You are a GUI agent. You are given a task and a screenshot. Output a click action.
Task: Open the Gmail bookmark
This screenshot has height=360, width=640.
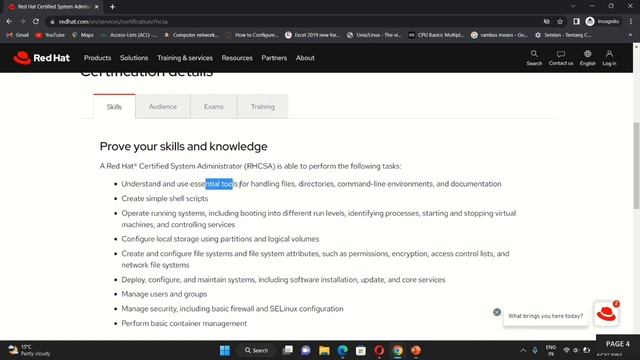(18, 35)
